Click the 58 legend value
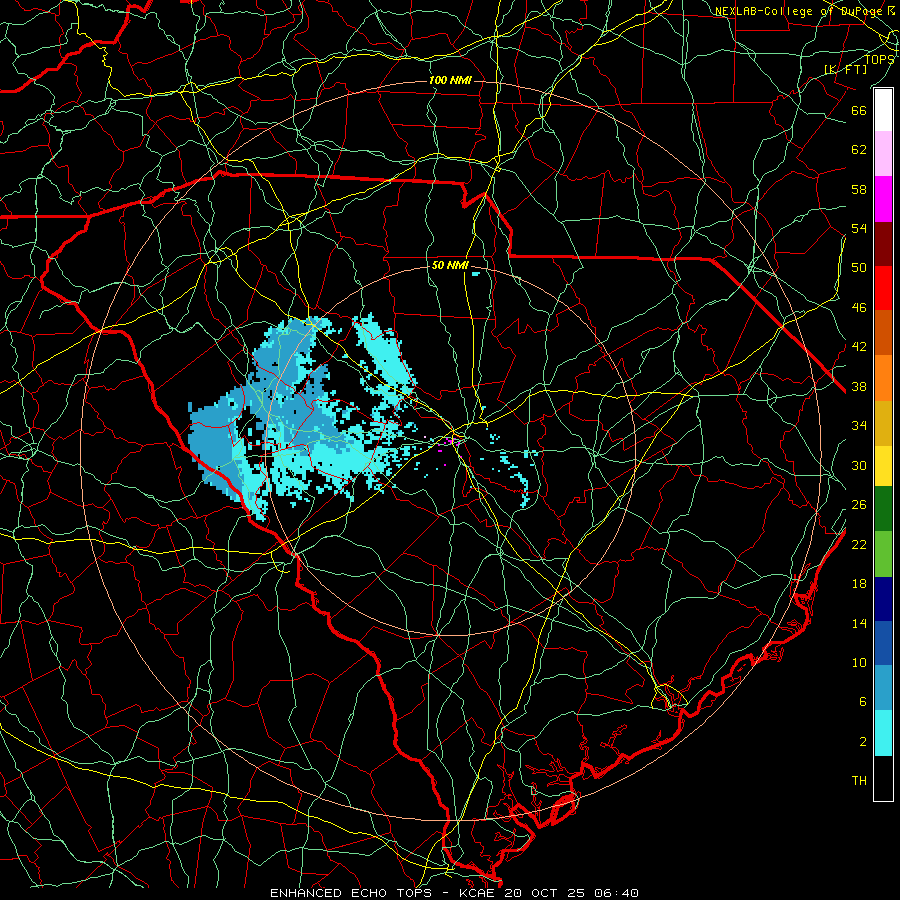 pos(859,189)
